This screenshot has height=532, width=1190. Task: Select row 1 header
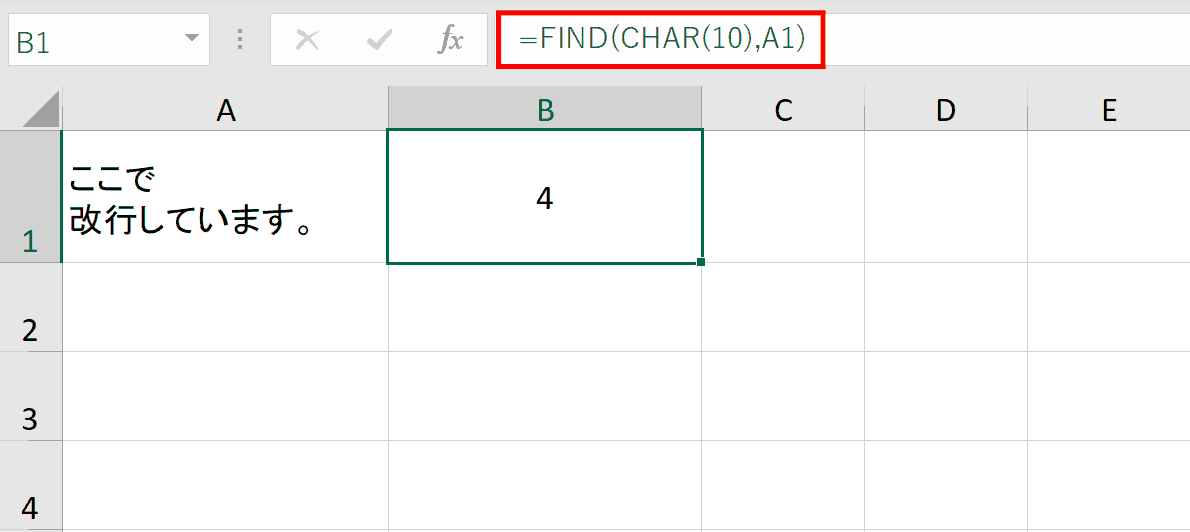(x=30, y=197)
